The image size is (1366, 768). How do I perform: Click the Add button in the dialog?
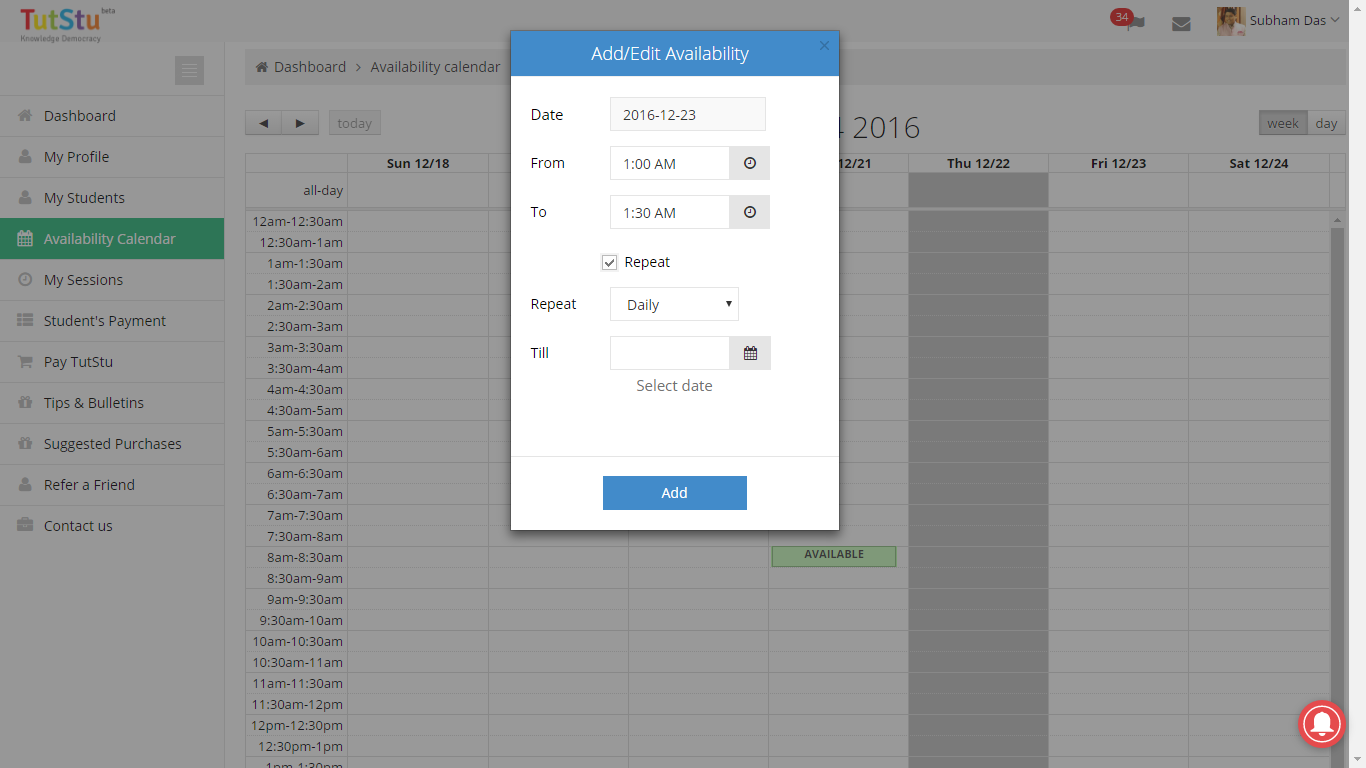675,493
